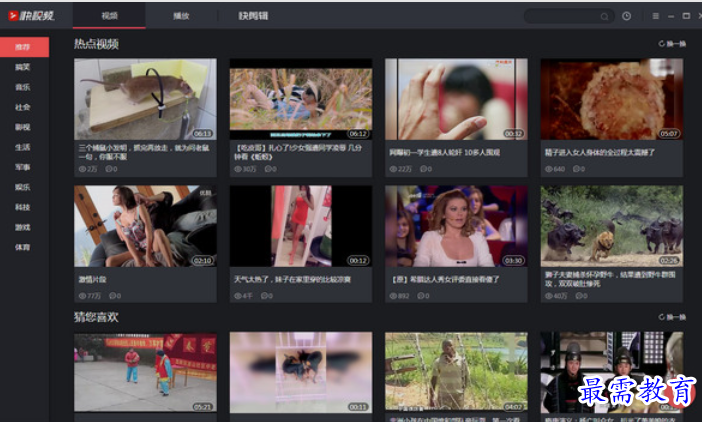Click the 科技 category link

(x=22, y=207)
